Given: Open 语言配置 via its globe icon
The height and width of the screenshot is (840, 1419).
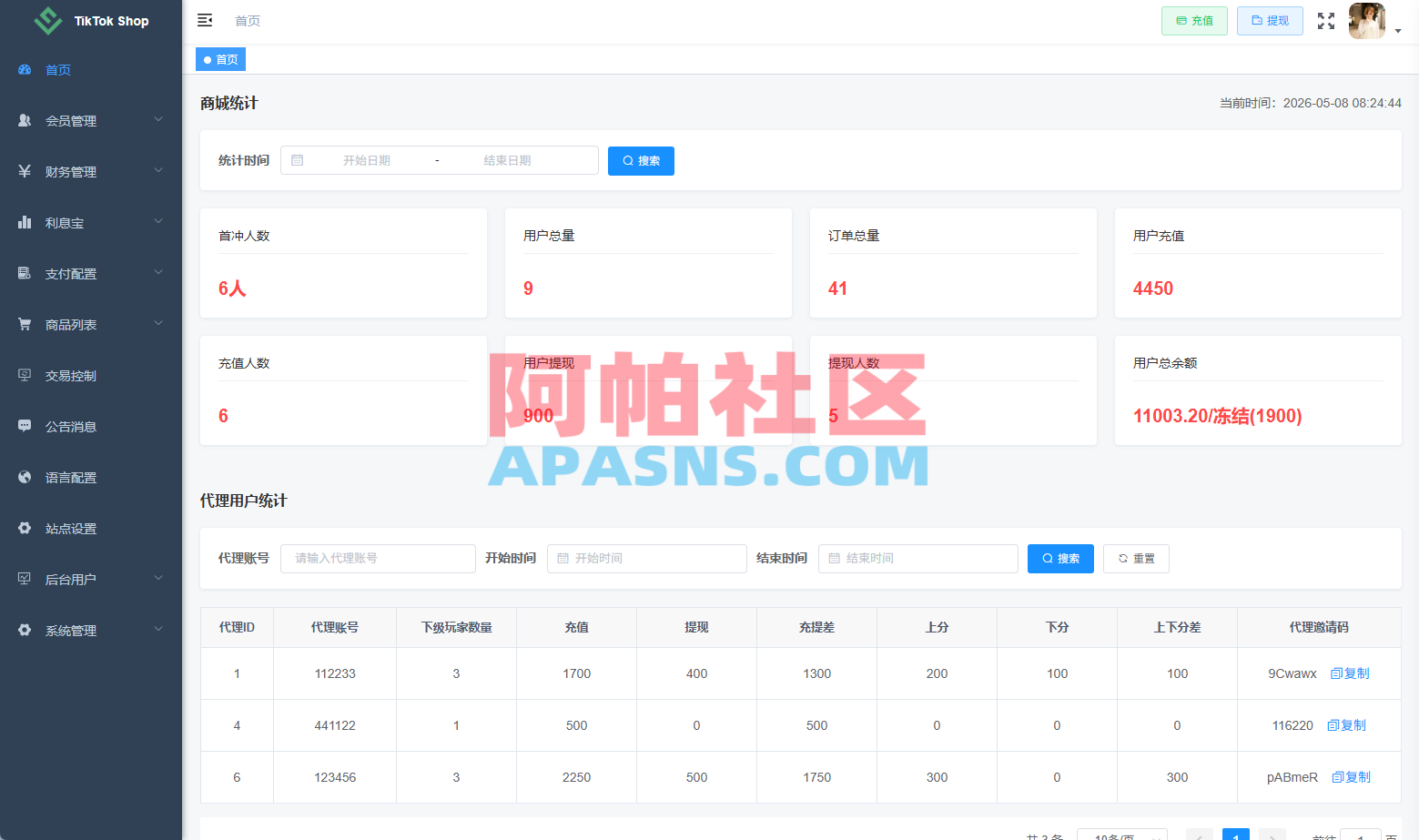Looking at the screenshot, I should click(x=25, y=477).
